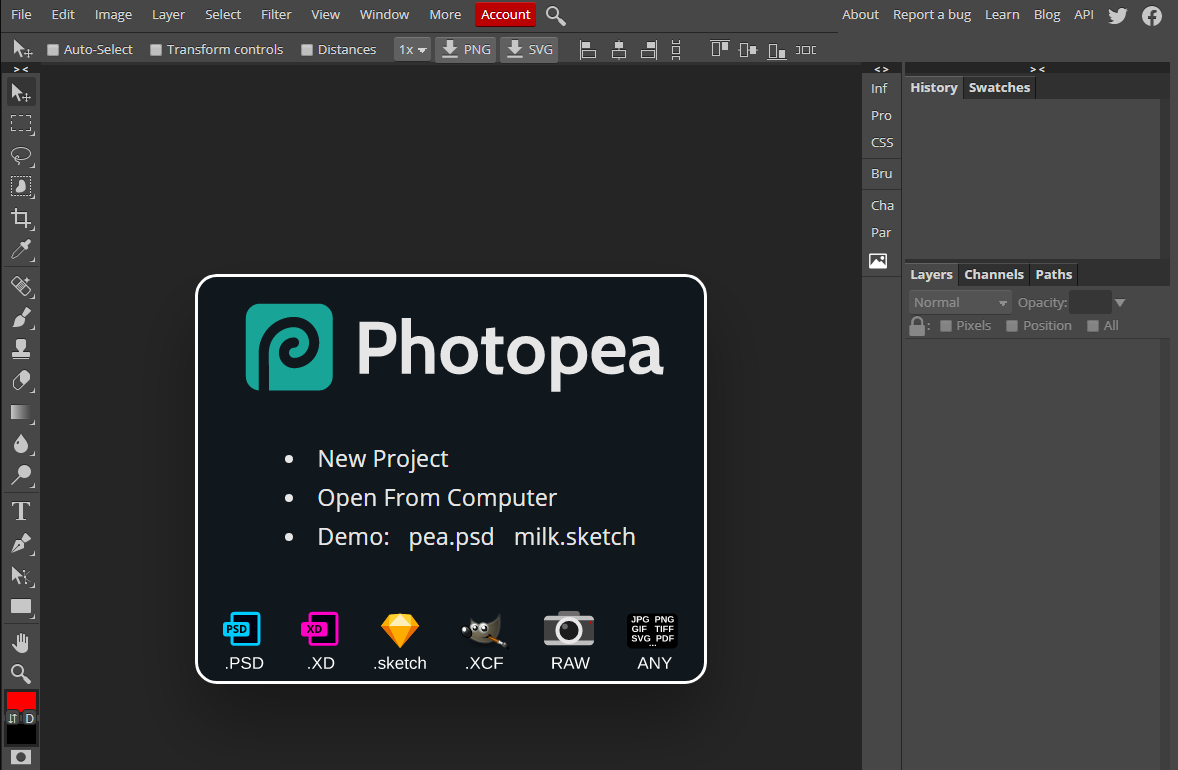The height and width of the screenshot is (770, 1178).
Task: Select the Hand tool
Action: (x=21, y=643)
